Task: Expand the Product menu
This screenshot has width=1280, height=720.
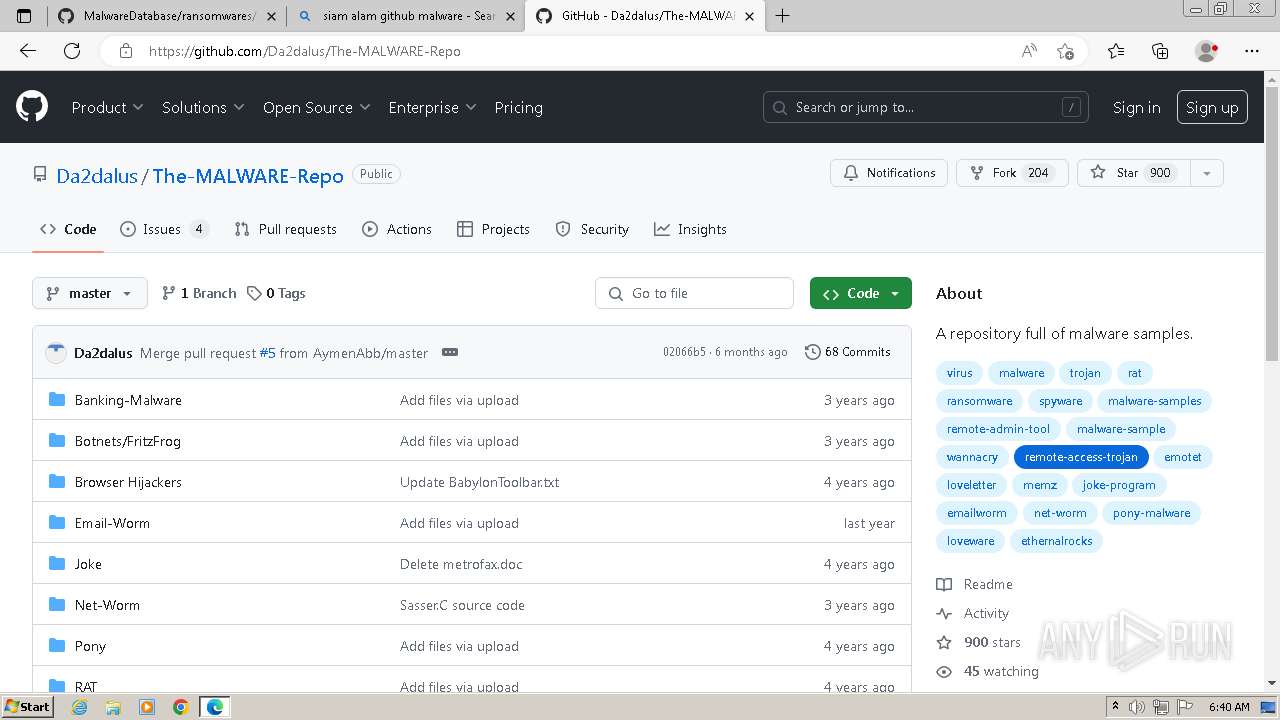Action: tap(107, 107)
